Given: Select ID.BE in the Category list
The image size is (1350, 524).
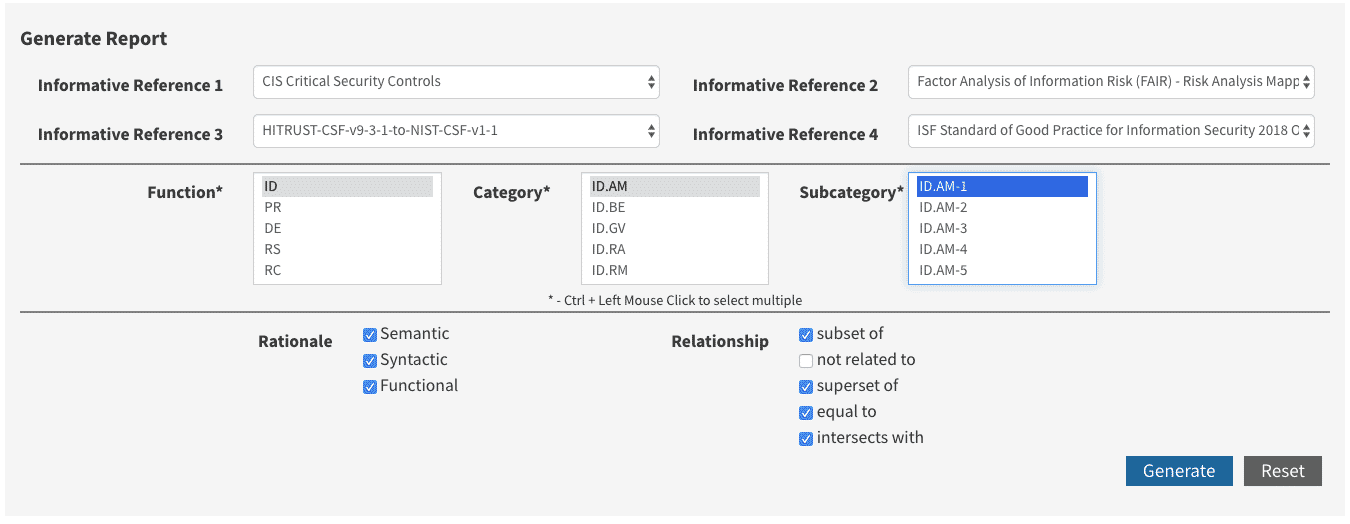Looking at the screenshot, I should [674, 207].
